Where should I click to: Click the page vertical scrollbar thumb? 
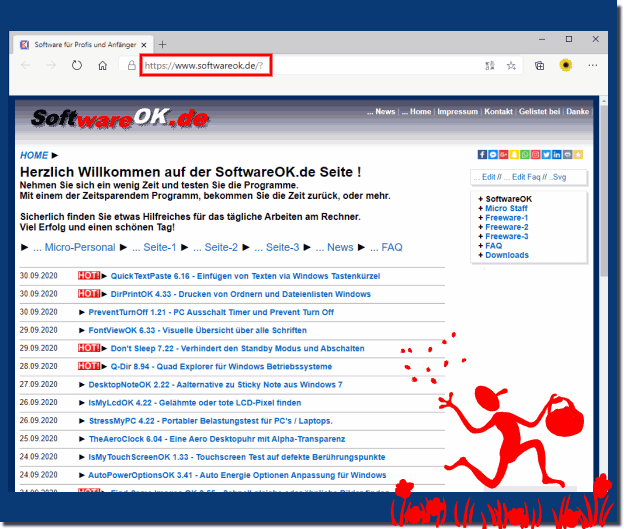(x=604, y=191)
